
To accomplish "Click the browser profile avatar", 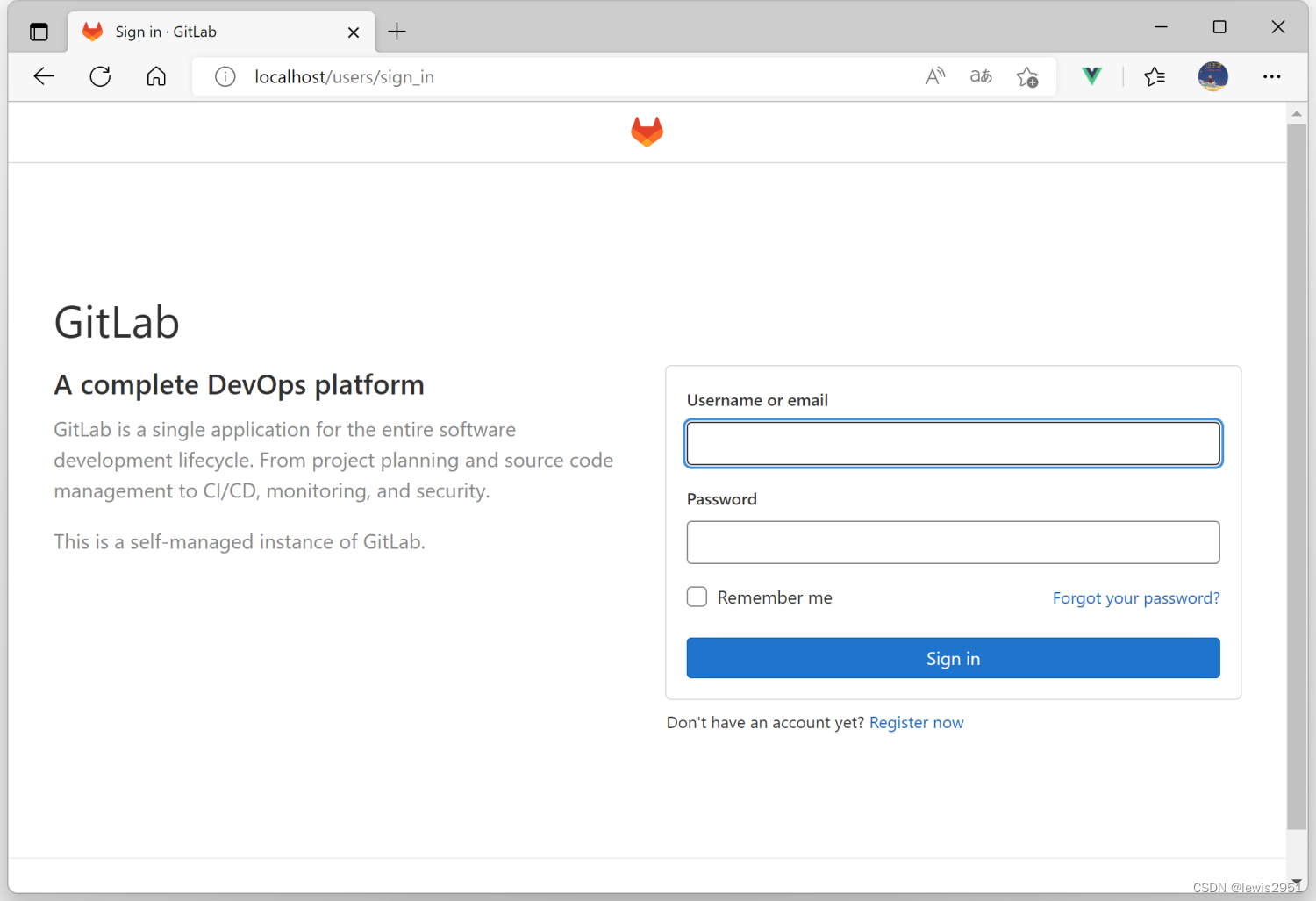I will [x=1212, y=76].
